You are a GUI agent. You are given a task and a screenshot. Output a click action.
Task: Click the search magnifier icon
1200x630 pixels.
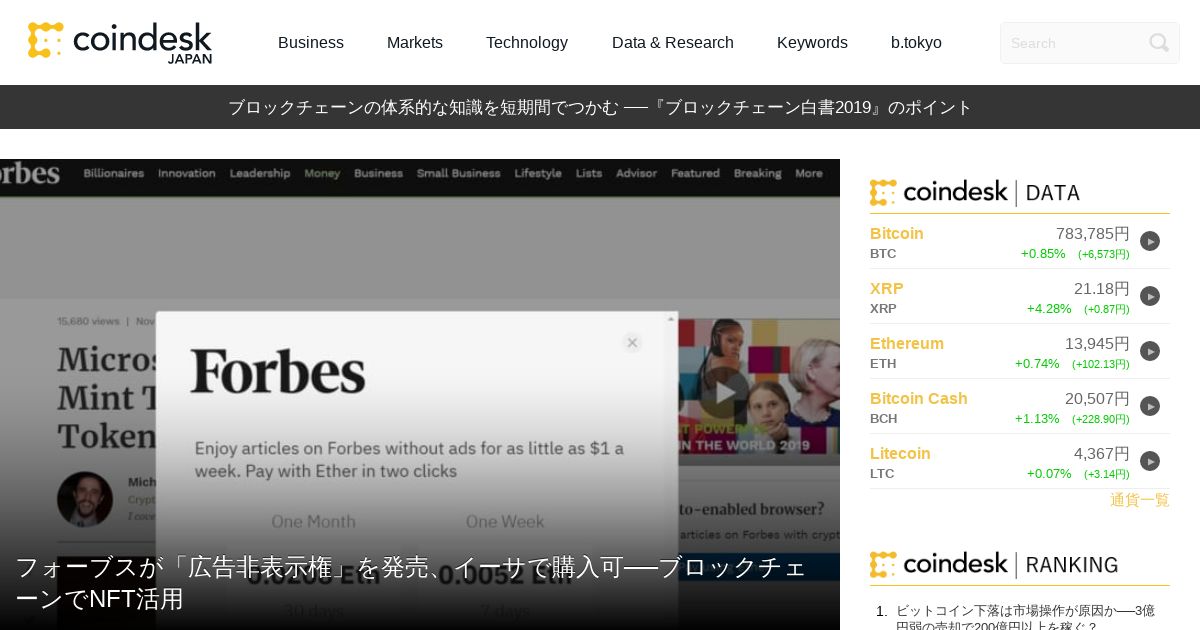1158,43
